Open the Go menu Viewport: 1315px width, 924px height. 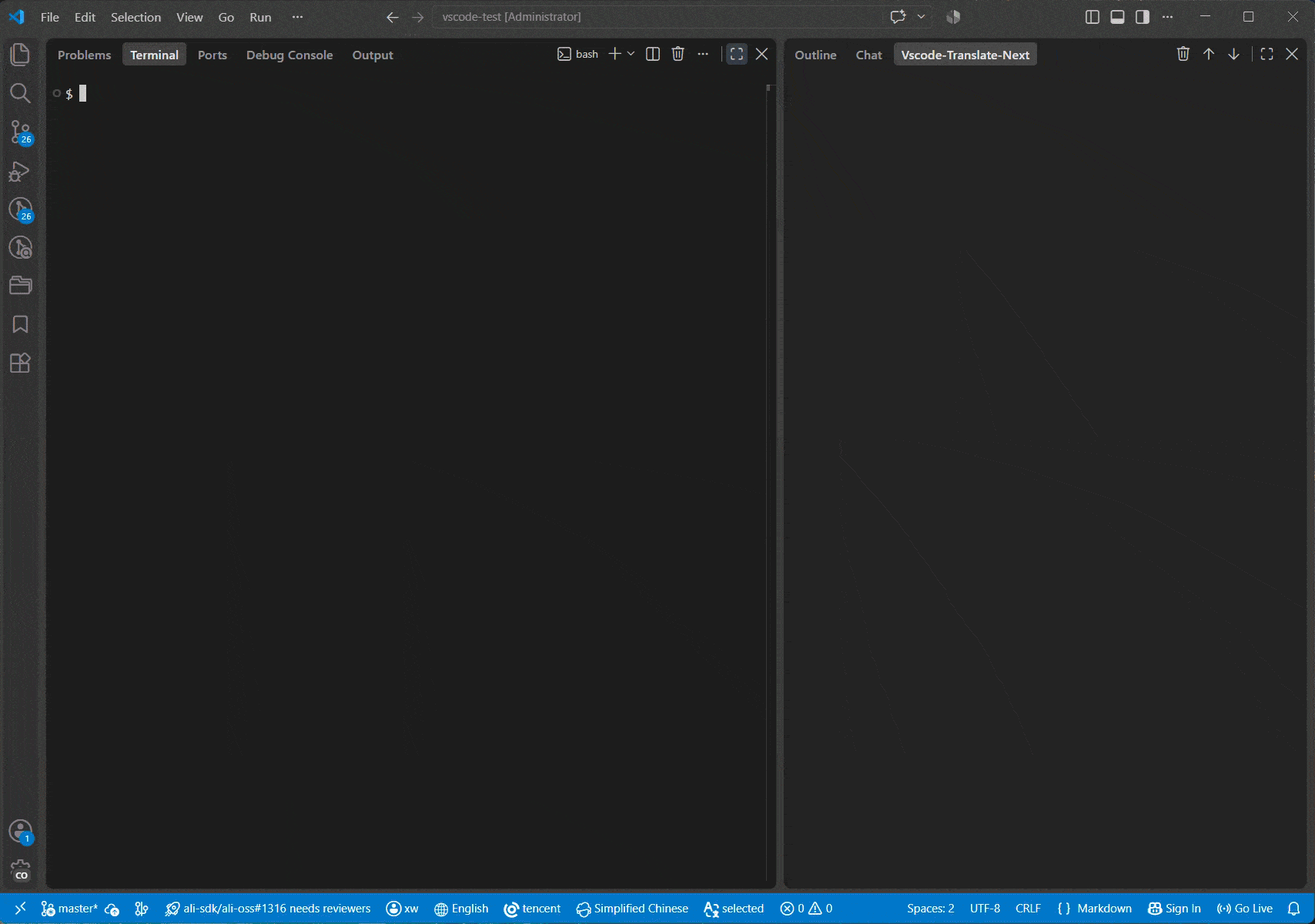[226, 17]
